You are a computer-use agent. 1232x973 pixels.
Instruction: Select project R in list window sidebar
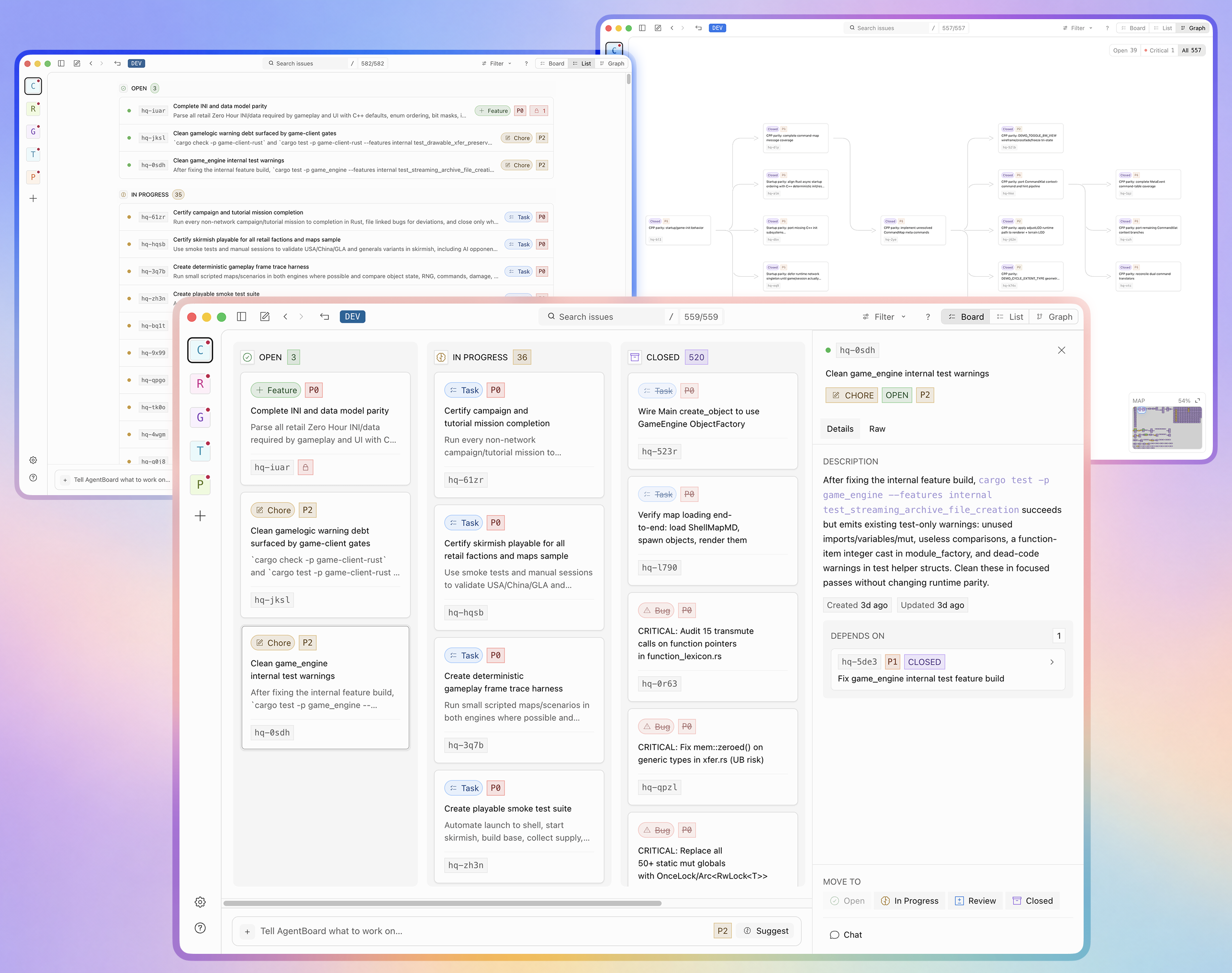point(33,109)
